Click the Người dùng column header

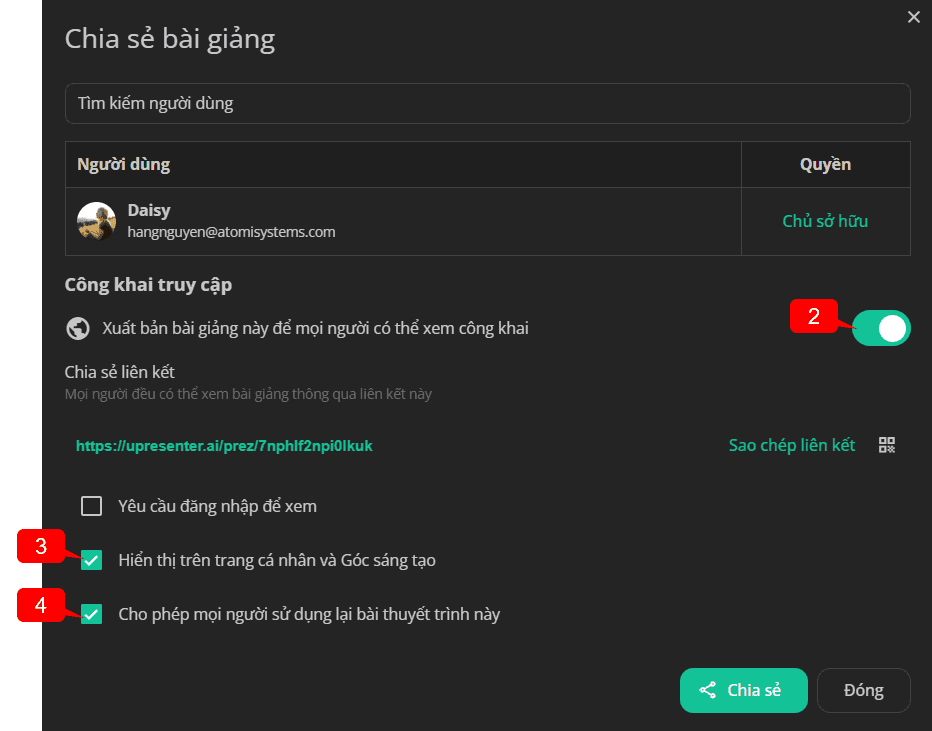[124, 164]
